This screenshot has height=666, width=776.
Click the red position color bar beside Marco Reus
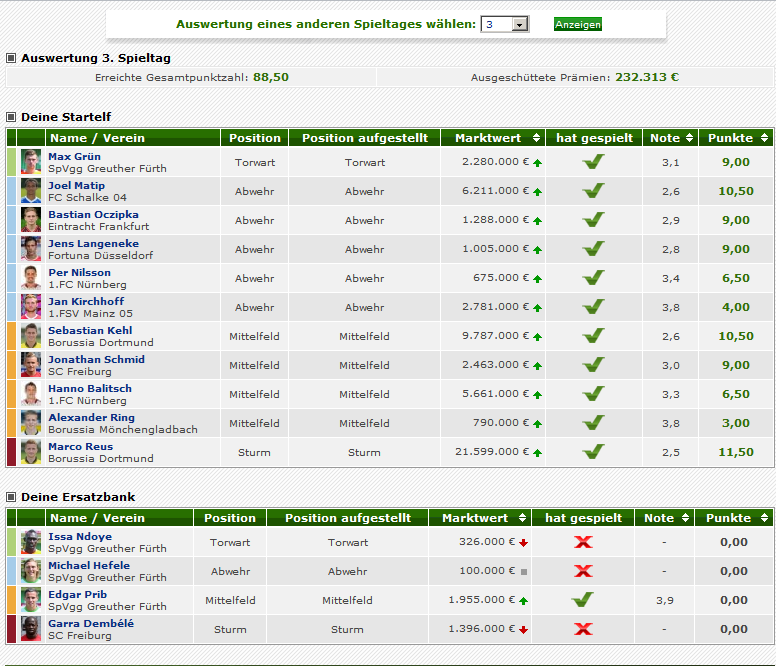[12, 452]
